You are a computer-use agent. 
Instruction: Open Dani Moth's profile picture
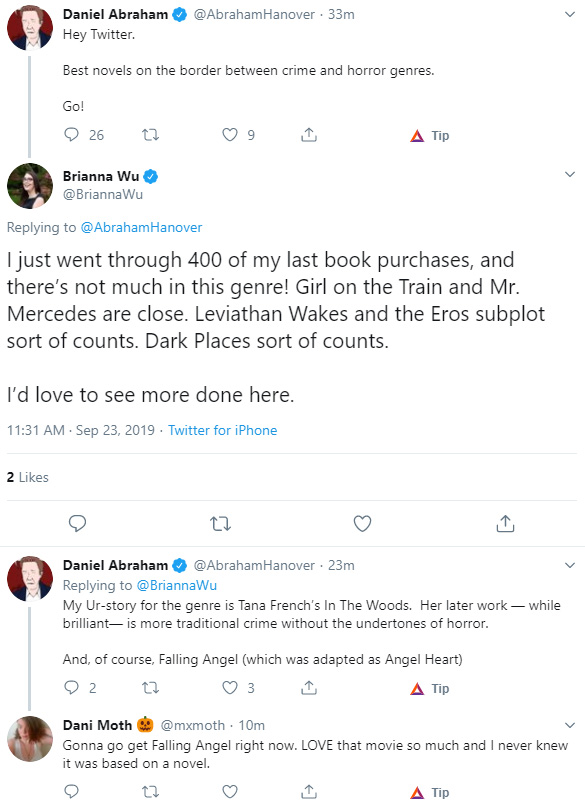30,739
